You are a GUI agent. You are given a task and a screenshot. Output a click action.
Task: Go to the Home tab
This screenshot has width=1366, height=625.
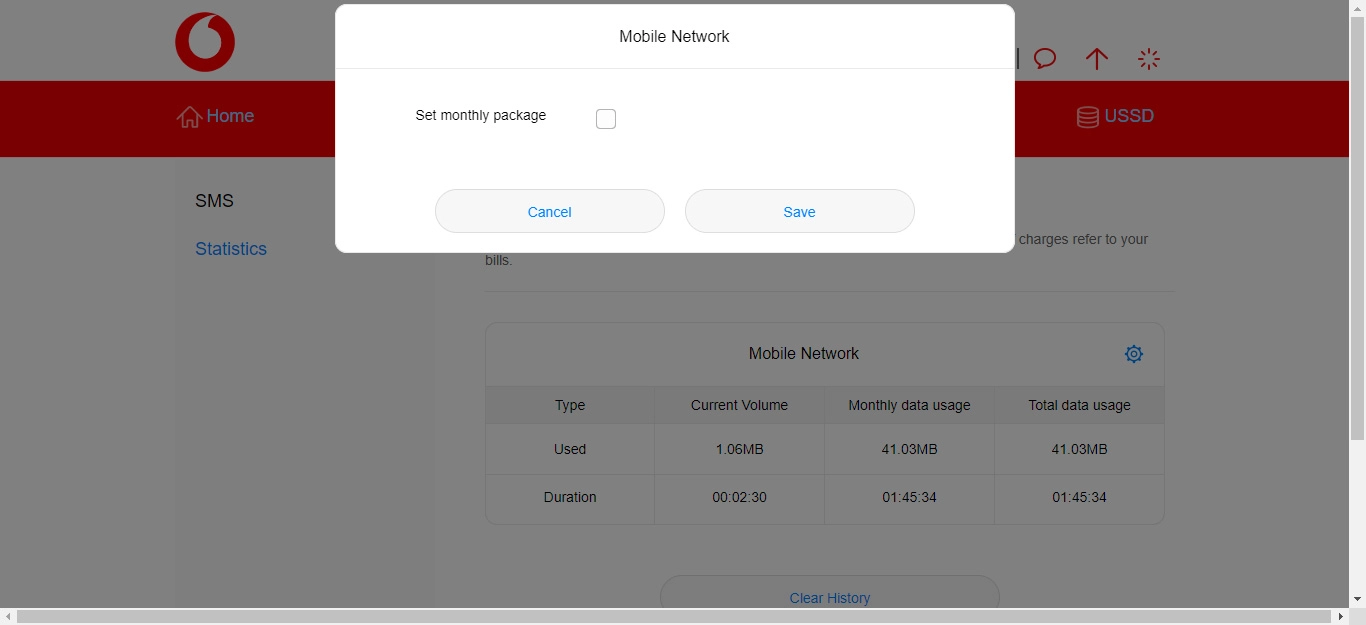(230, 116)
